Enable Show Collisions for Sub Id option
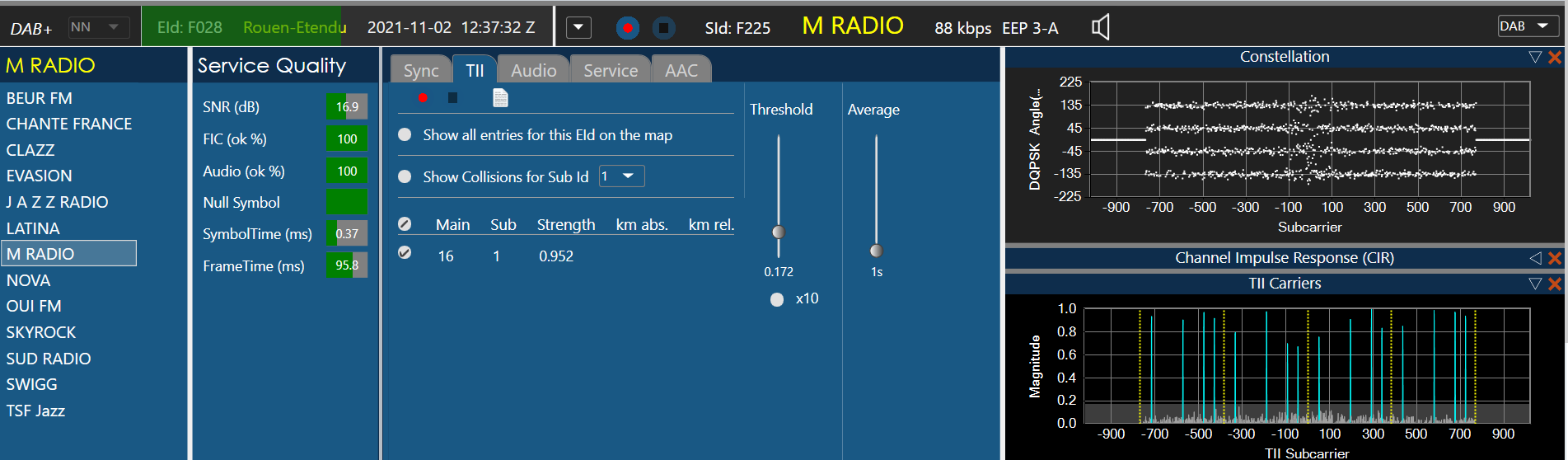1568x460 pixels. point(405,176)
